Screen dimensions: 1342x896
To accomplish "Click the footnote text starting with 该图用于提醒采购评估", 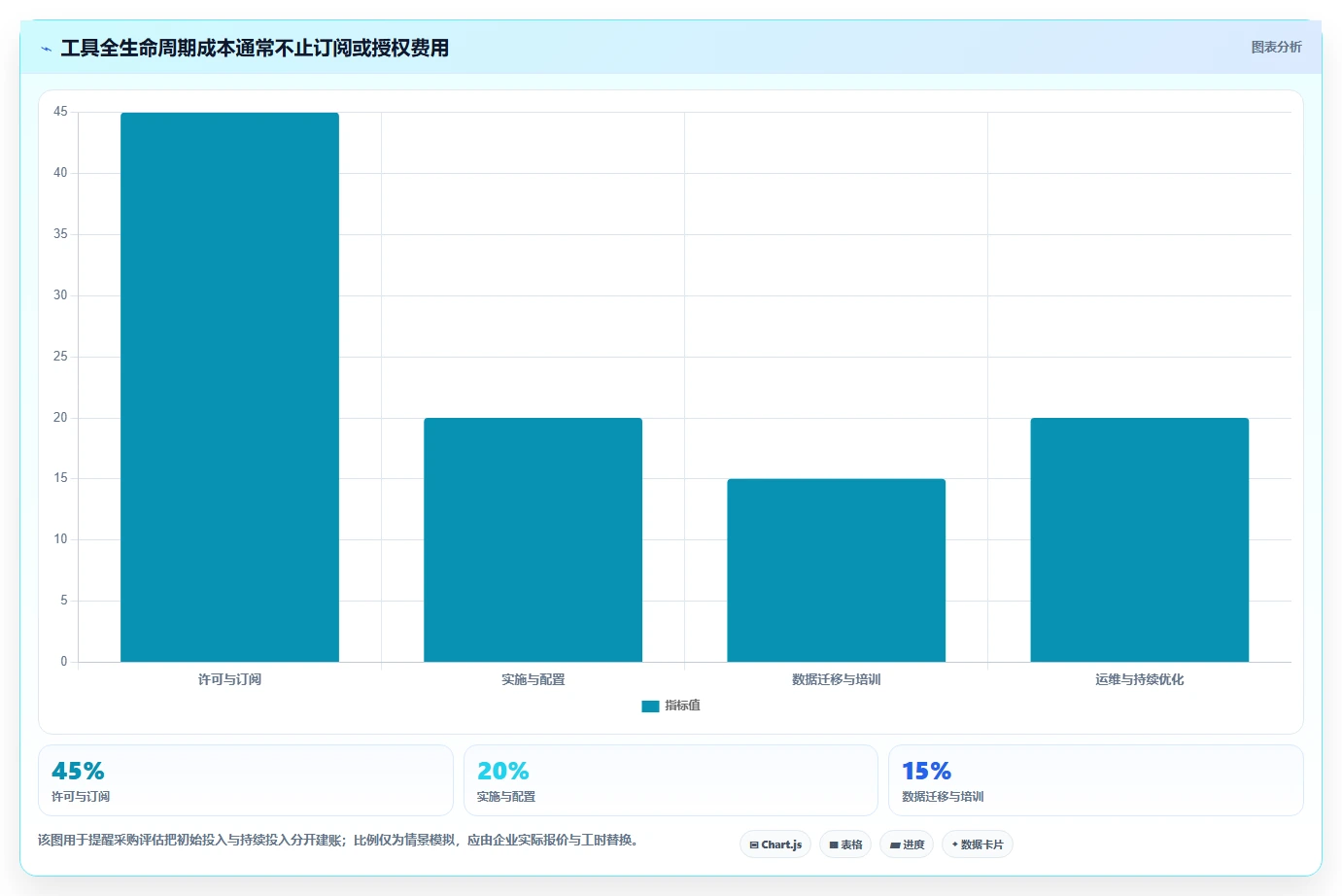I will [x=340, y=840].
